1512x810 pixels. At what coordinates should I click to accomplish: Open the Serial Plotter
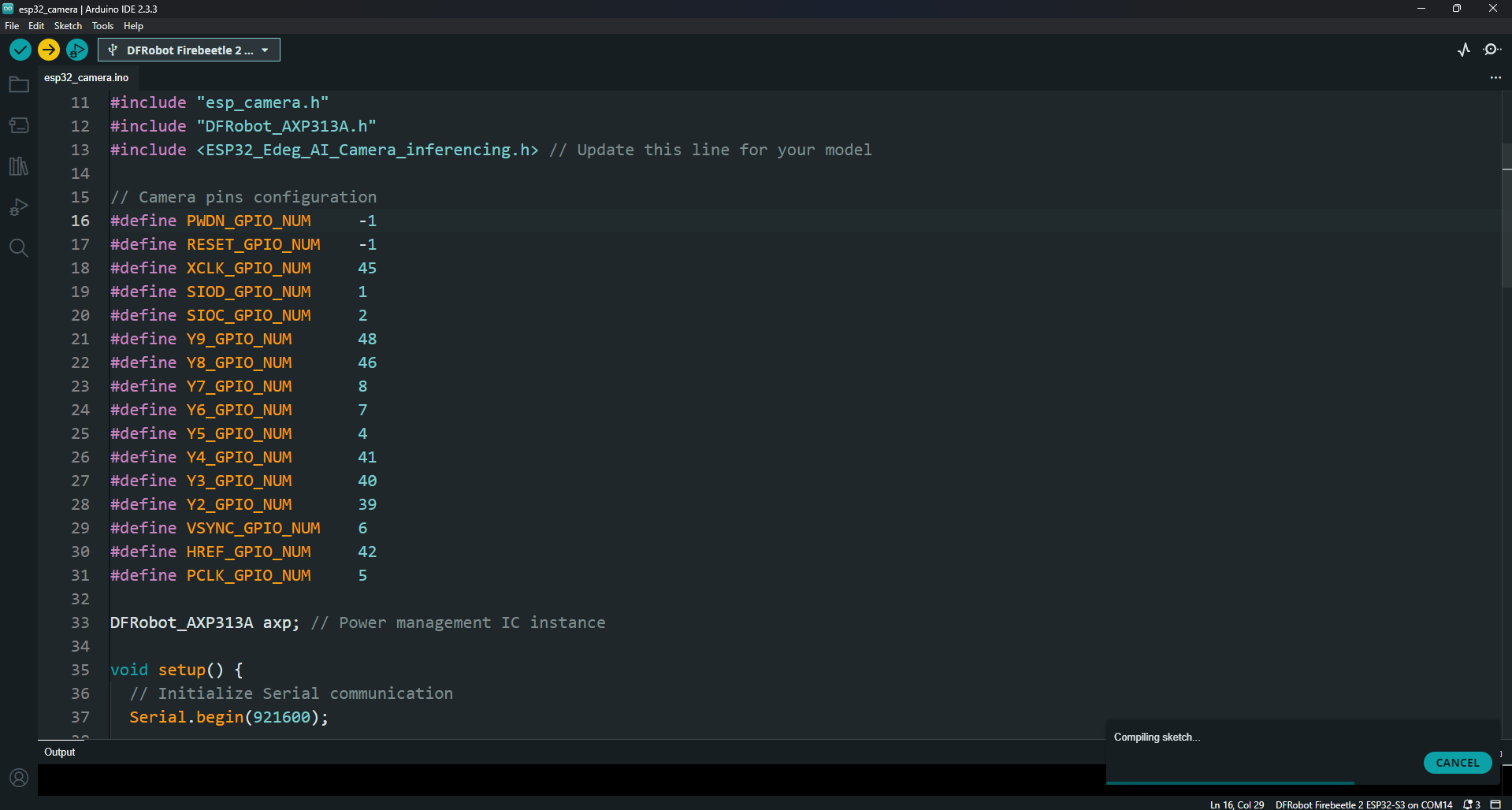click(1464, 50)
